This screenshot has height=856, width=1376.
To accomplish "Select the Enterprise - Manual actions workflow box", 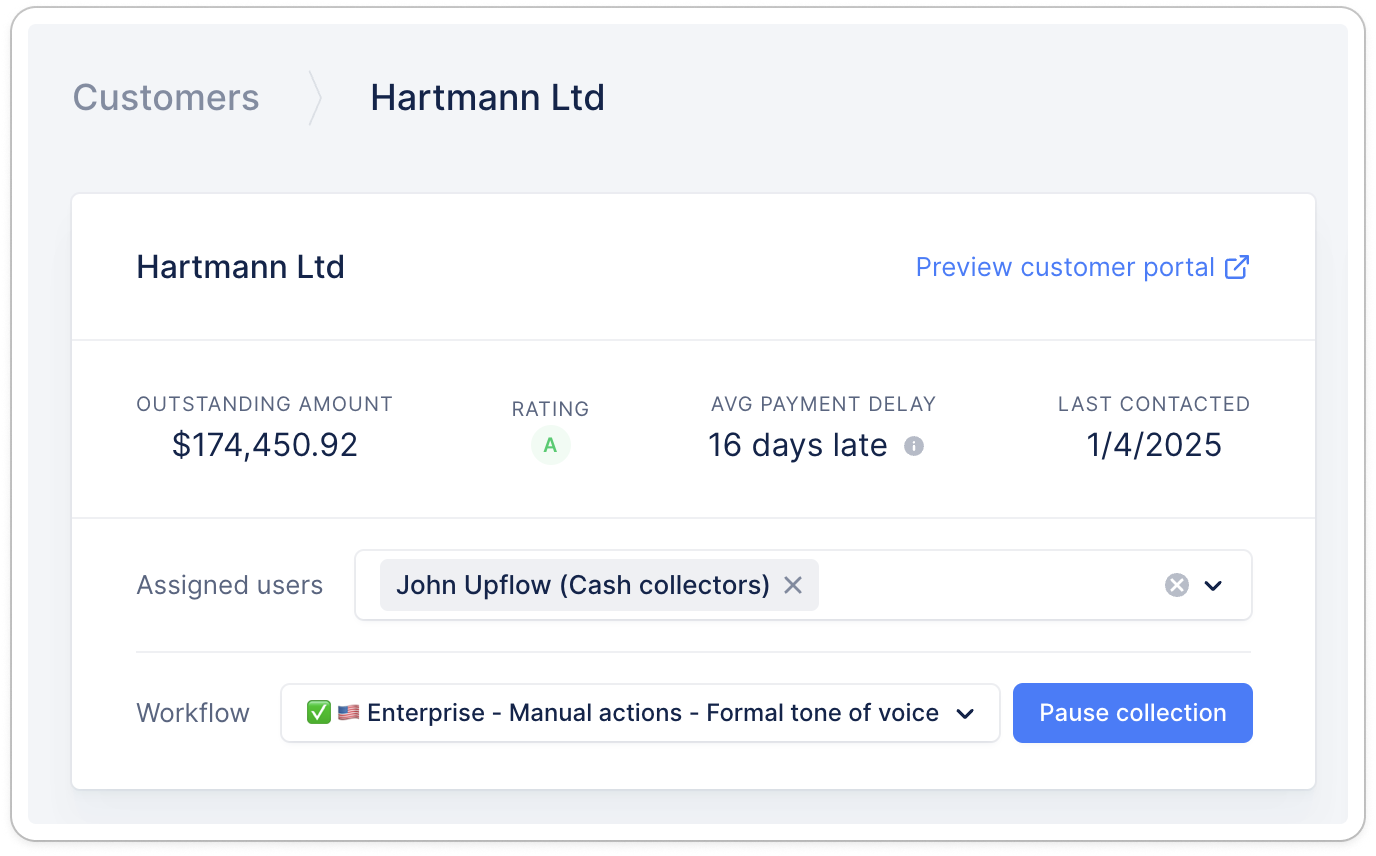I will (640, 713).
